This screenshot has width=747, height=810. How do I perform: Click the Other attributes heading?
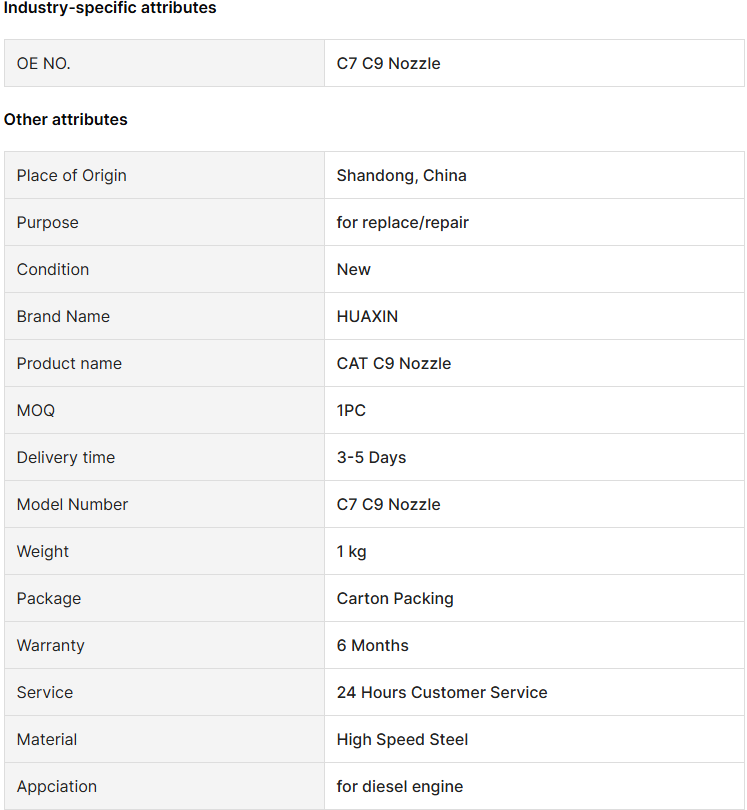pyautogui.click(x=66, y=119)
